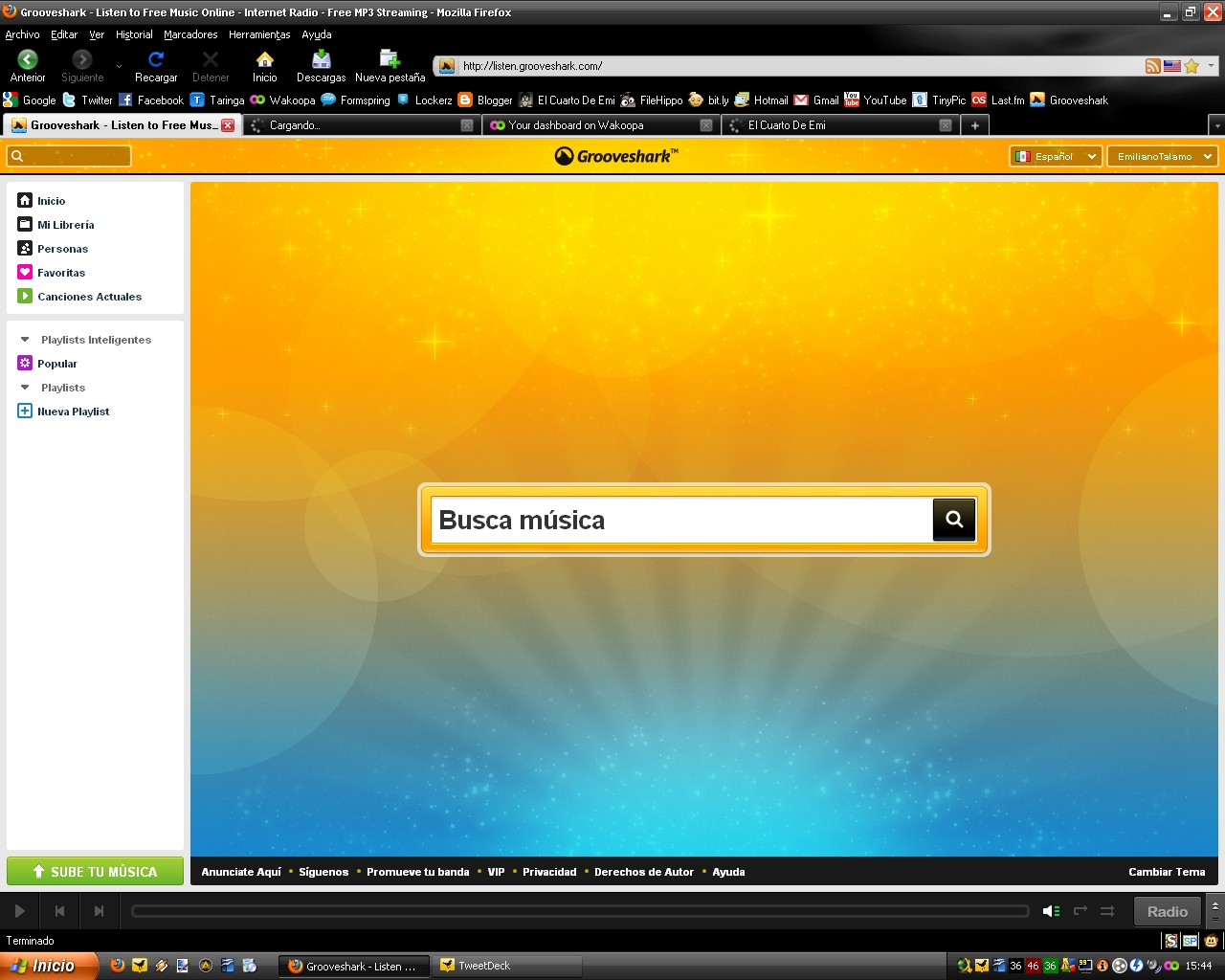Image resolution: width=1225 pixels, height=980 pixels.
Task: Toggle repeat mode in the player
Action: coord(1080,910)
